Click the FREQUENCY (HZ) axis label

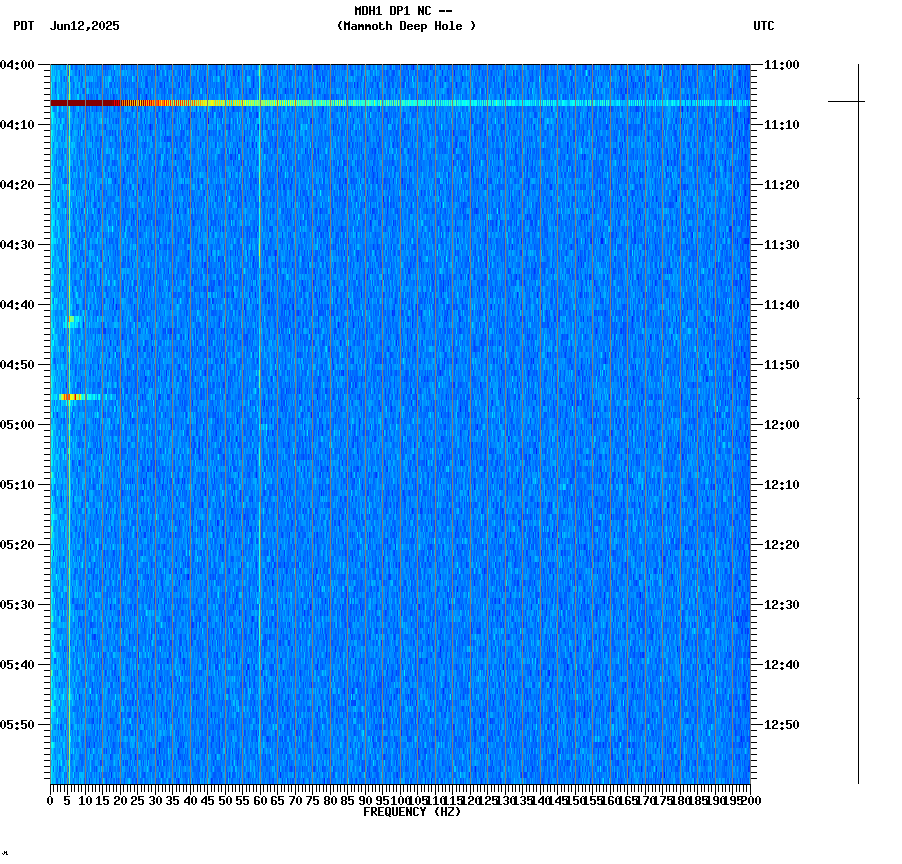click(413, 812)
